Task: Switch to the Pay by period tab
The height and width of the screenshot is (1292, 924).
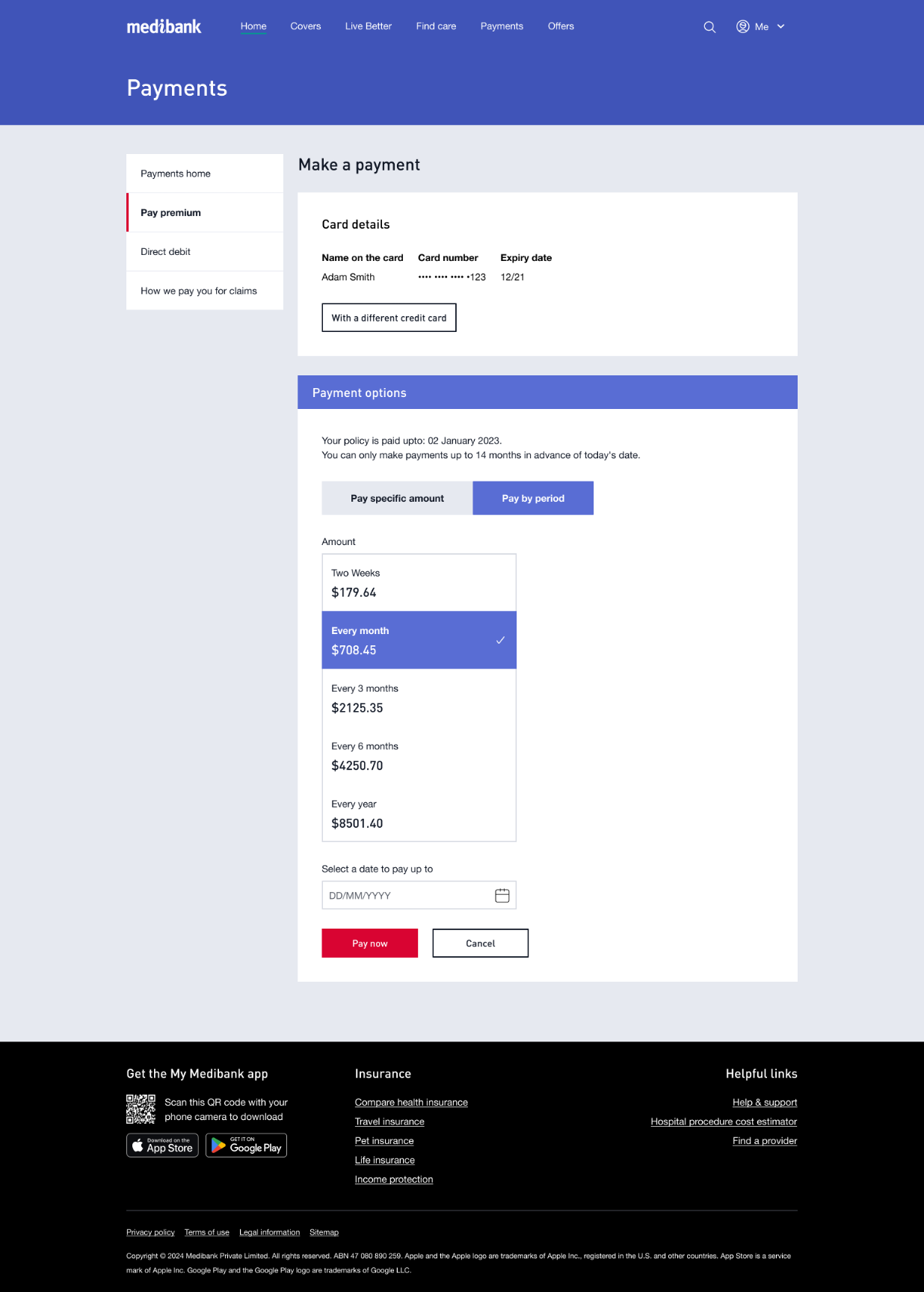Action: pos(532,498)
